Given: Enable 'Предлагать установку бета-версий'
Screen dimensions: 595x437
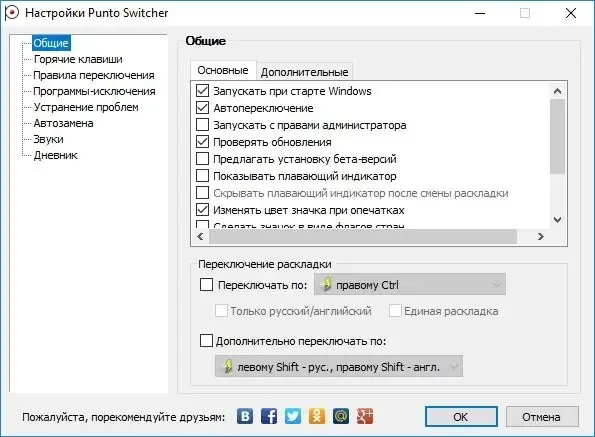Looking at the screenshot, I should [202, 159].
